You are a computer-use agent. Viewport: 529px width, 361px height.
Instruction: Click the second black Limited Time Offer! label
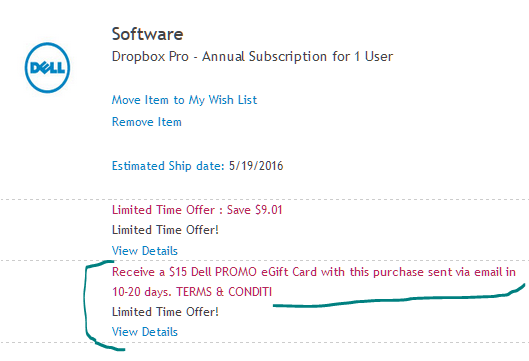(165, 312)
